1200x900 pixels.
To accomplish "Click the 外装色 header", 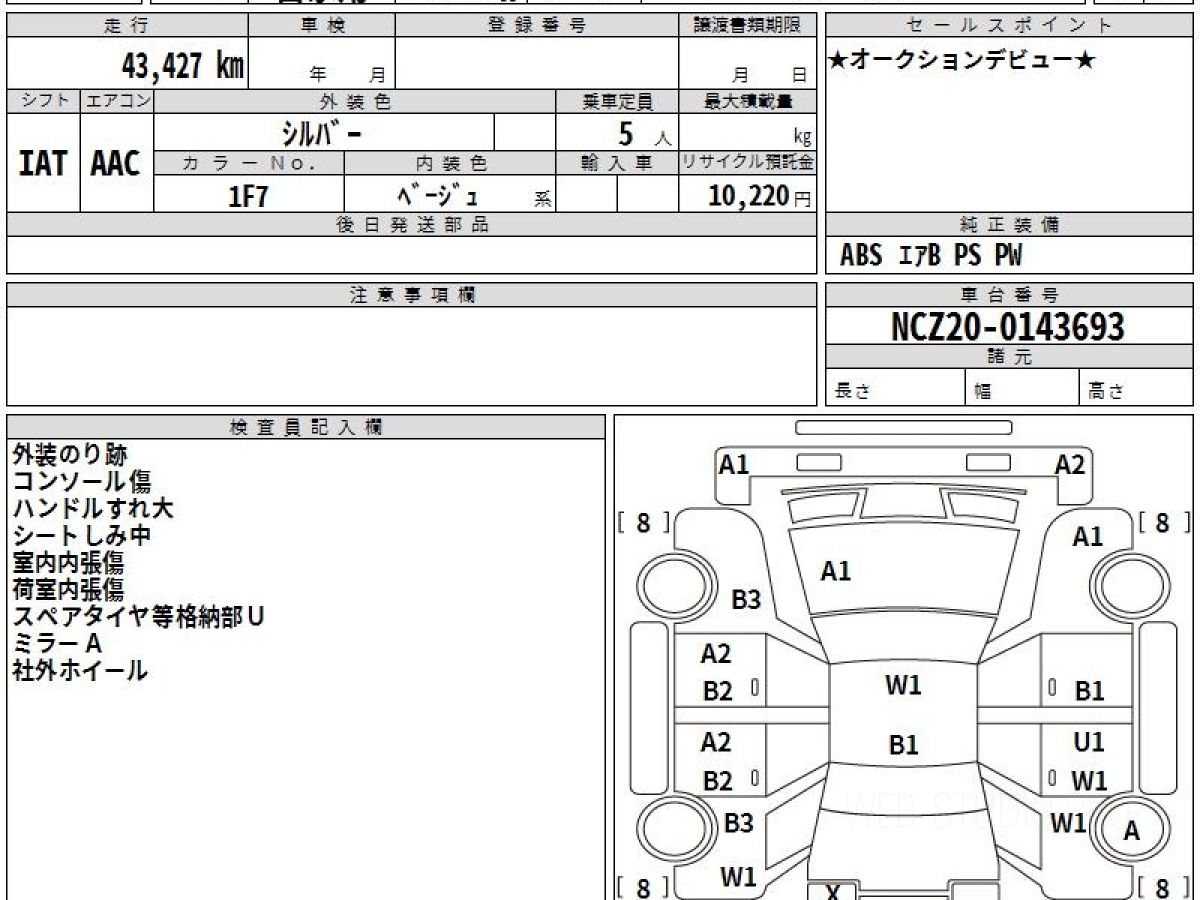I will (x=355, y=101).
